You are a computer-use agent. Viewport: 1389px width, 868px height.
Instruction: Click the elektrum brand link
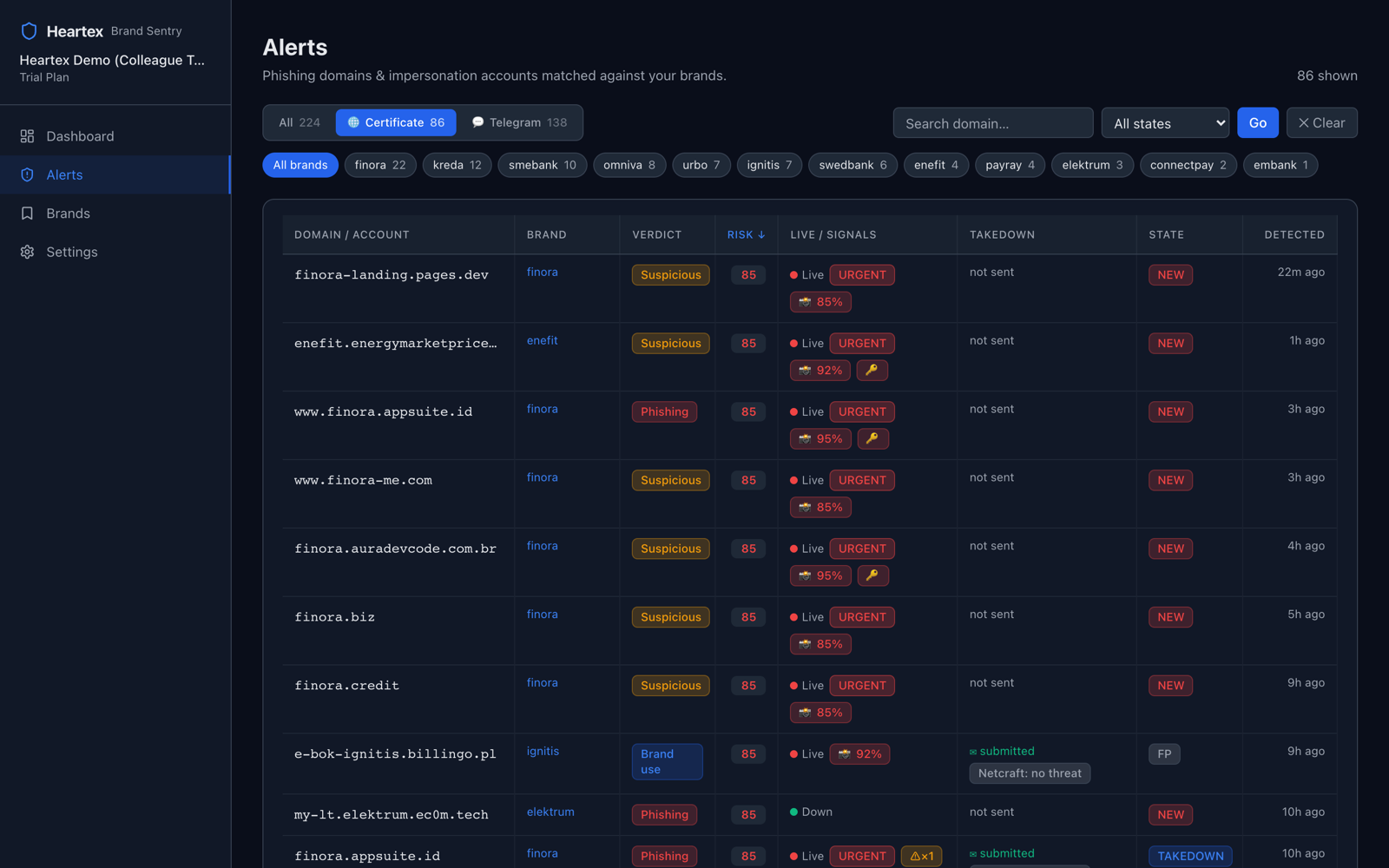pos(550,812)
